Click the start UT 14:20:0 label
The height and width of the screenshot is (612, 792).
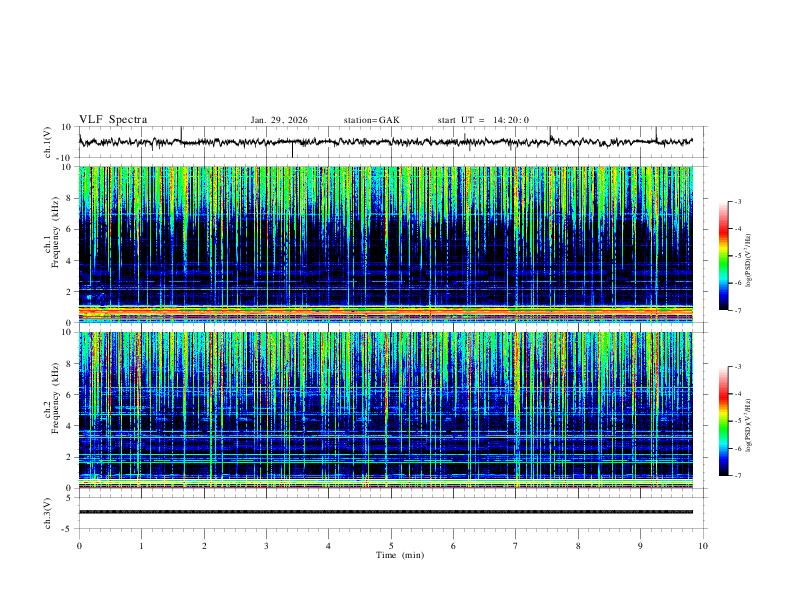pos(483,120)
